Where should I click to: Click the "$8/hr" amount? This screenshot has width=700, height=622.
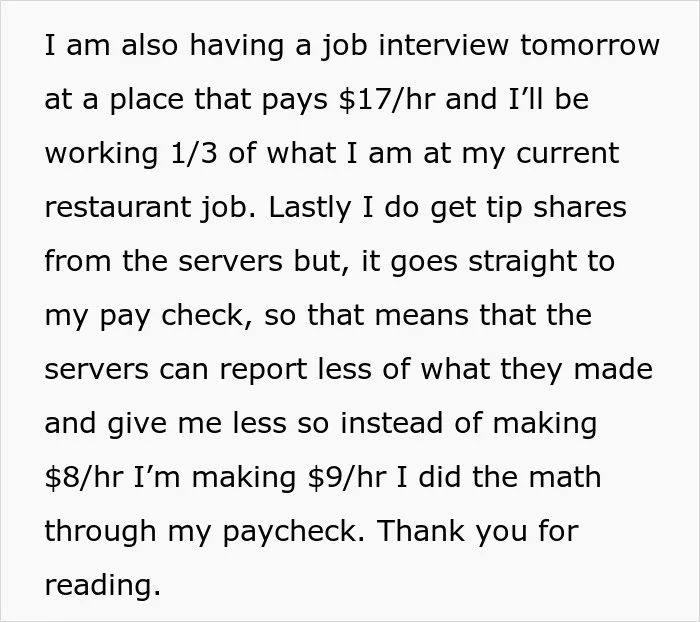point(83,477)
